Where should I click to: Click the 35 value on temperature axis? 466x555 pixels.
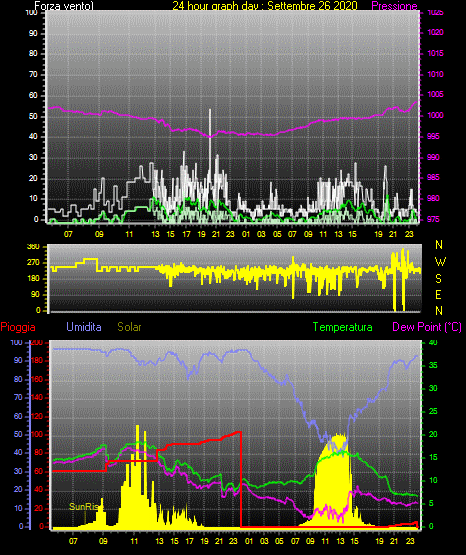[x=433, y=365]
